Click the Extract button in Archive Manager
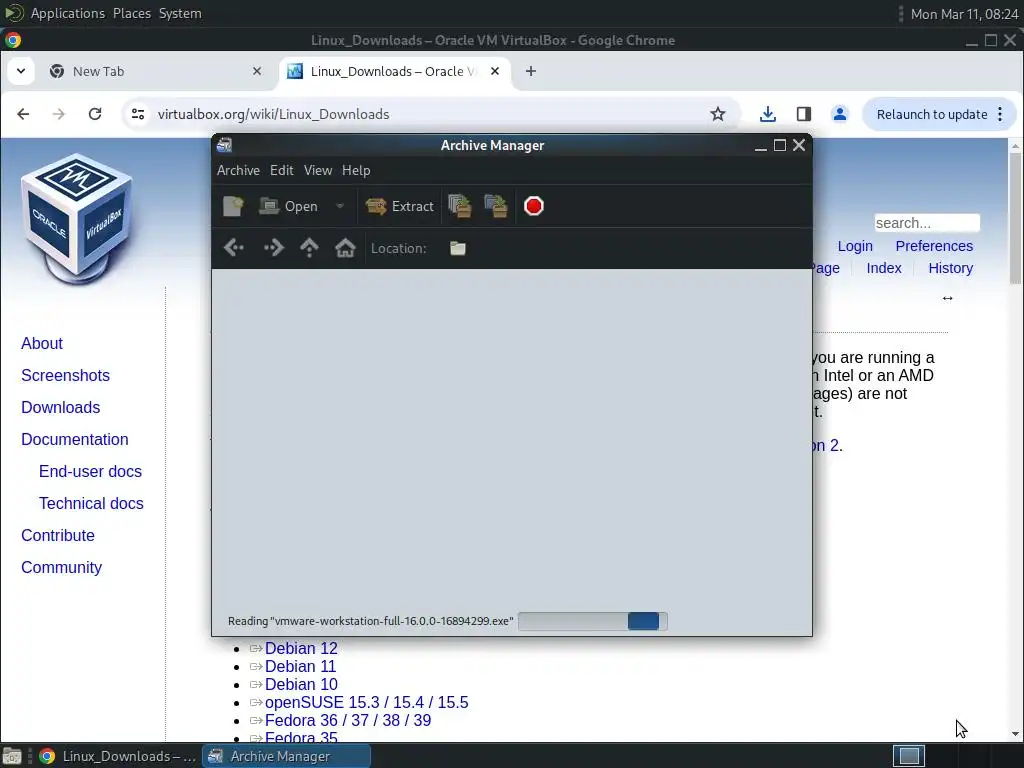 coord(399,206)
